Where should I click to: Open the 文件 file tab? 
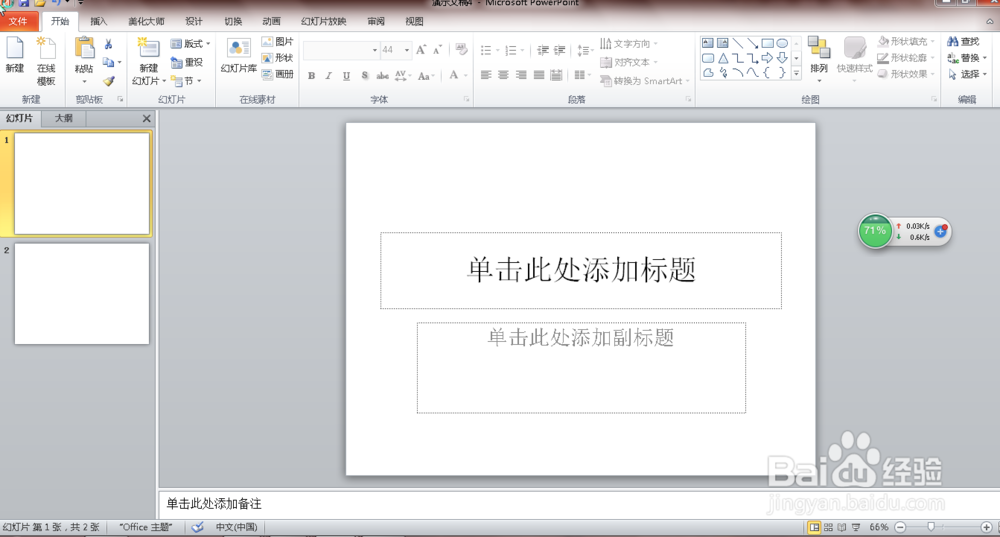(18, 22)
